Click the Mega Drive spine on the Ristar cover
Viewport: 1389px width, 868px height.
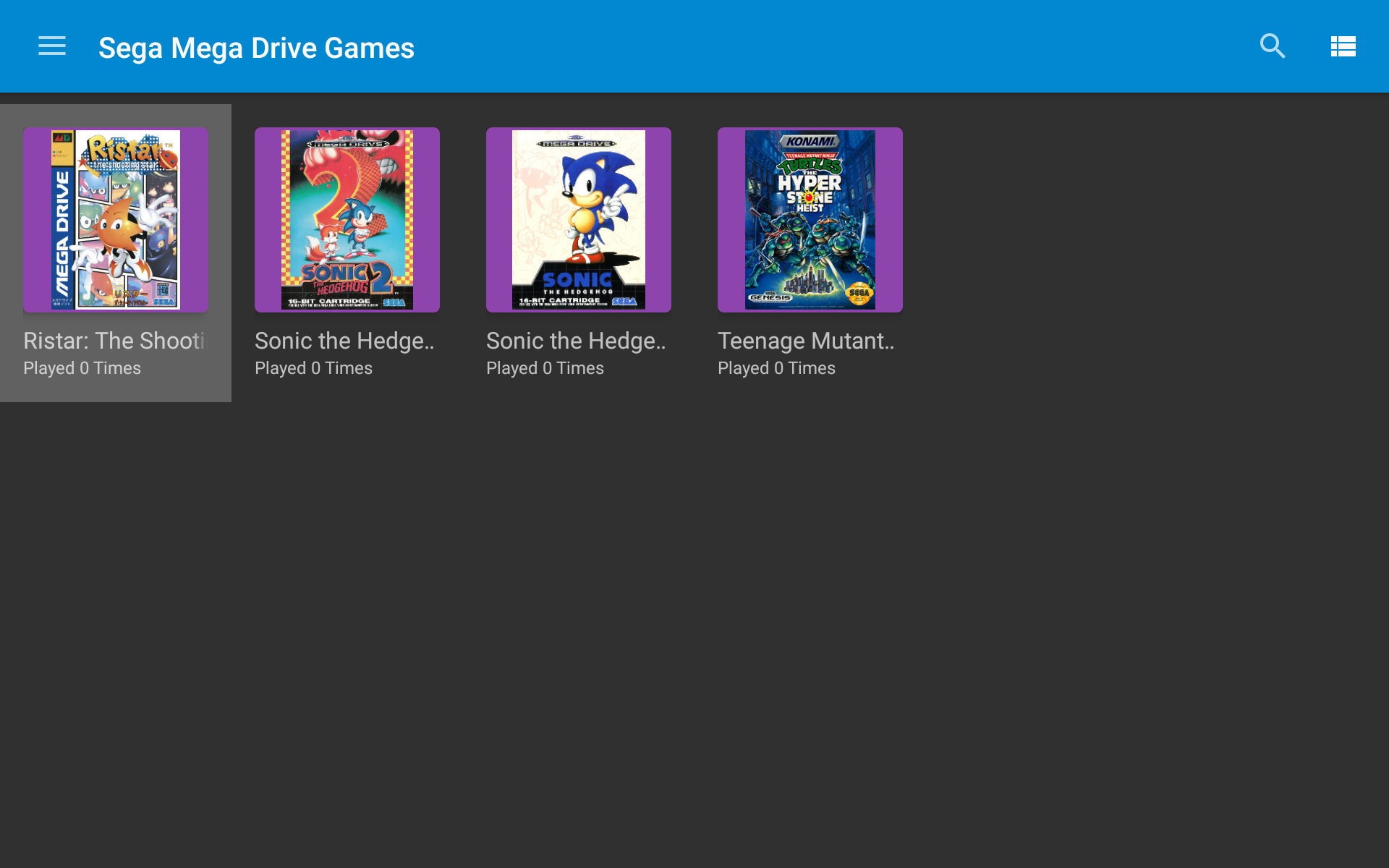tap(63, 231)
